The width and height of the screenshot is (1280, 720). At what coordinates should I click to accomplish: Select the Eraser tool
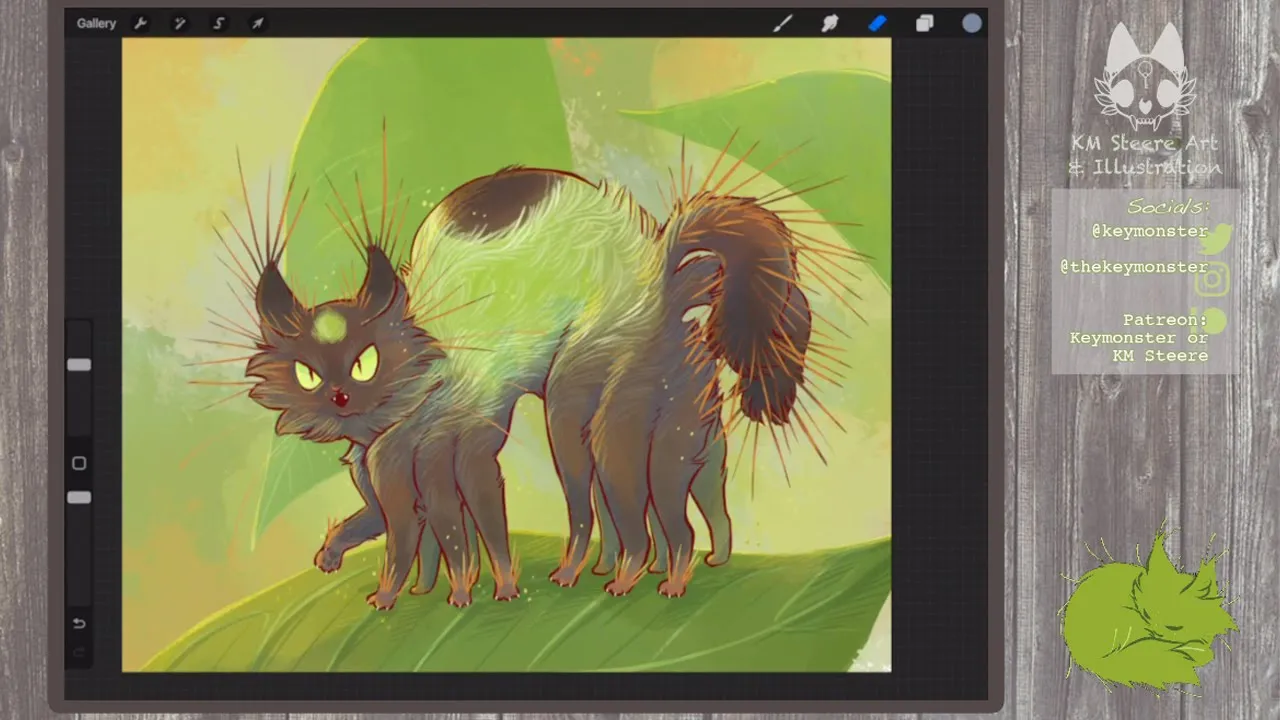[x=877, y=23]
